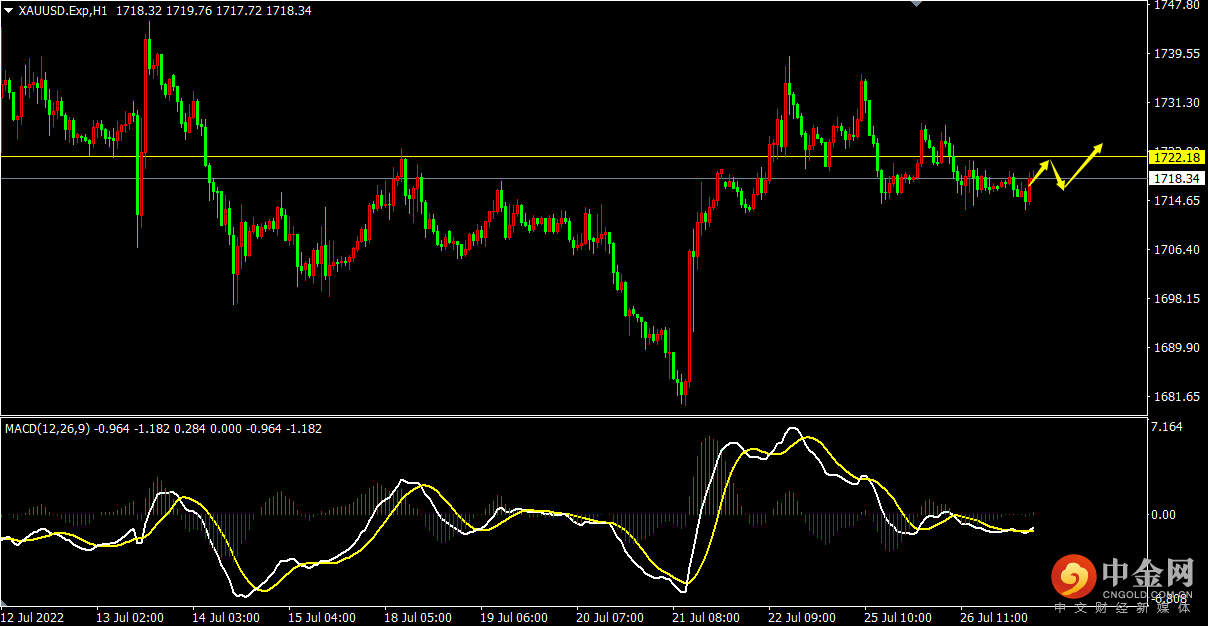Click the 25 Jul 10:00 time label
Screen dimensions: 1208x626
click(898, 618)
